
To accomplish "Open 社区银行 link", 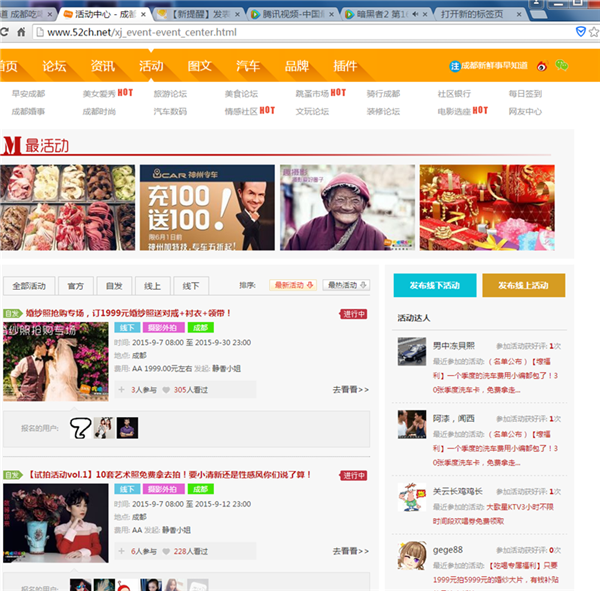I will coord(454,94).
